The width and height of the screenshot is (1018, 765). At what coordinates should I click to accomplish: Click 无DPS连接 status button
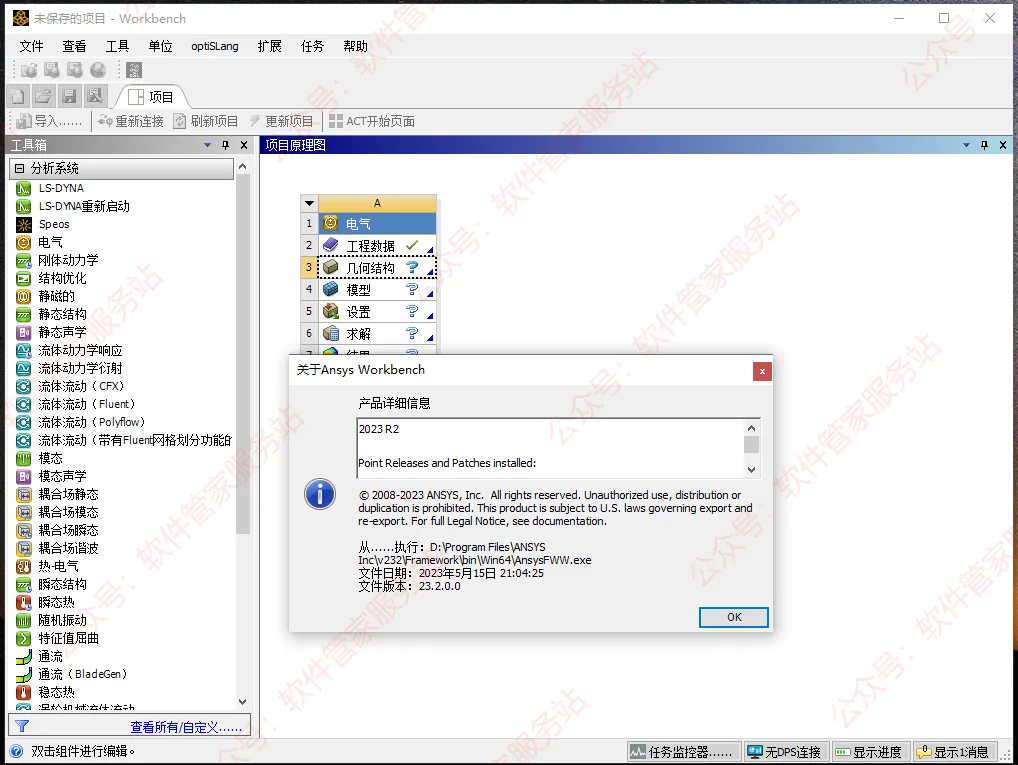786,752
